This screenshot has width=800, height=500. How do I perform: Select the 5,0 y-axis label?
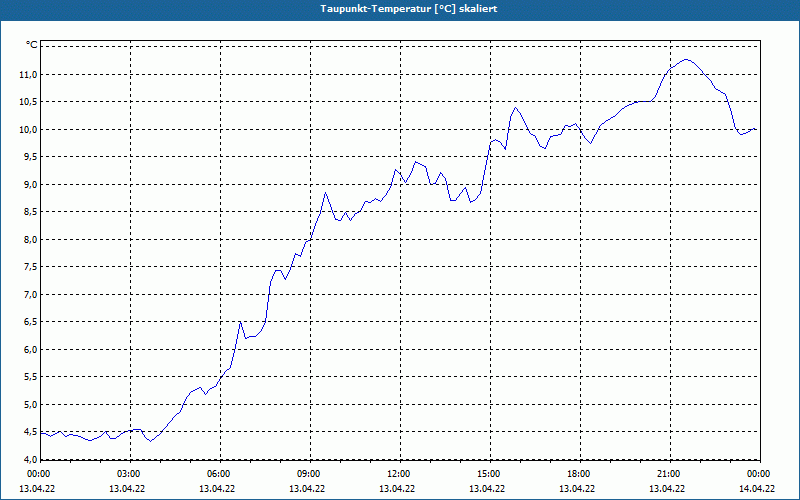pos(31,405)
